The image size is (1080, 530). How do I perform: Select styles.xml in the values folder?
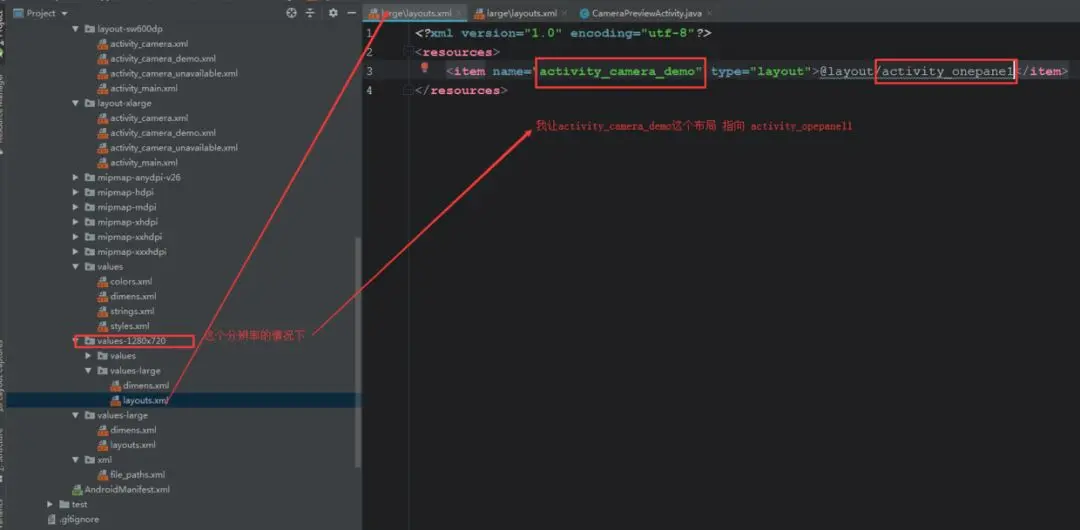(x=129, y=326)
